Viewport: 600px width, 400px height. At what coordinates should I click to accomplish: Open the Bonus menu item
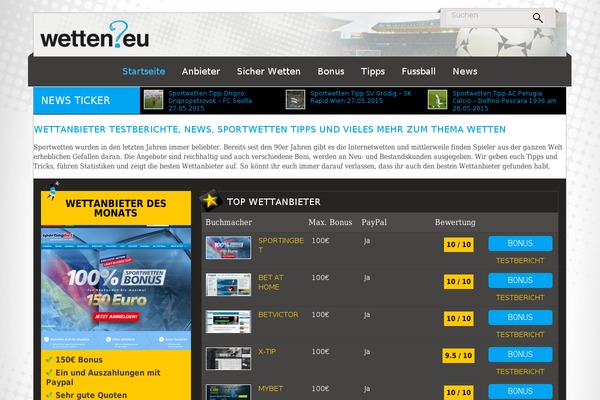(331, 71)
